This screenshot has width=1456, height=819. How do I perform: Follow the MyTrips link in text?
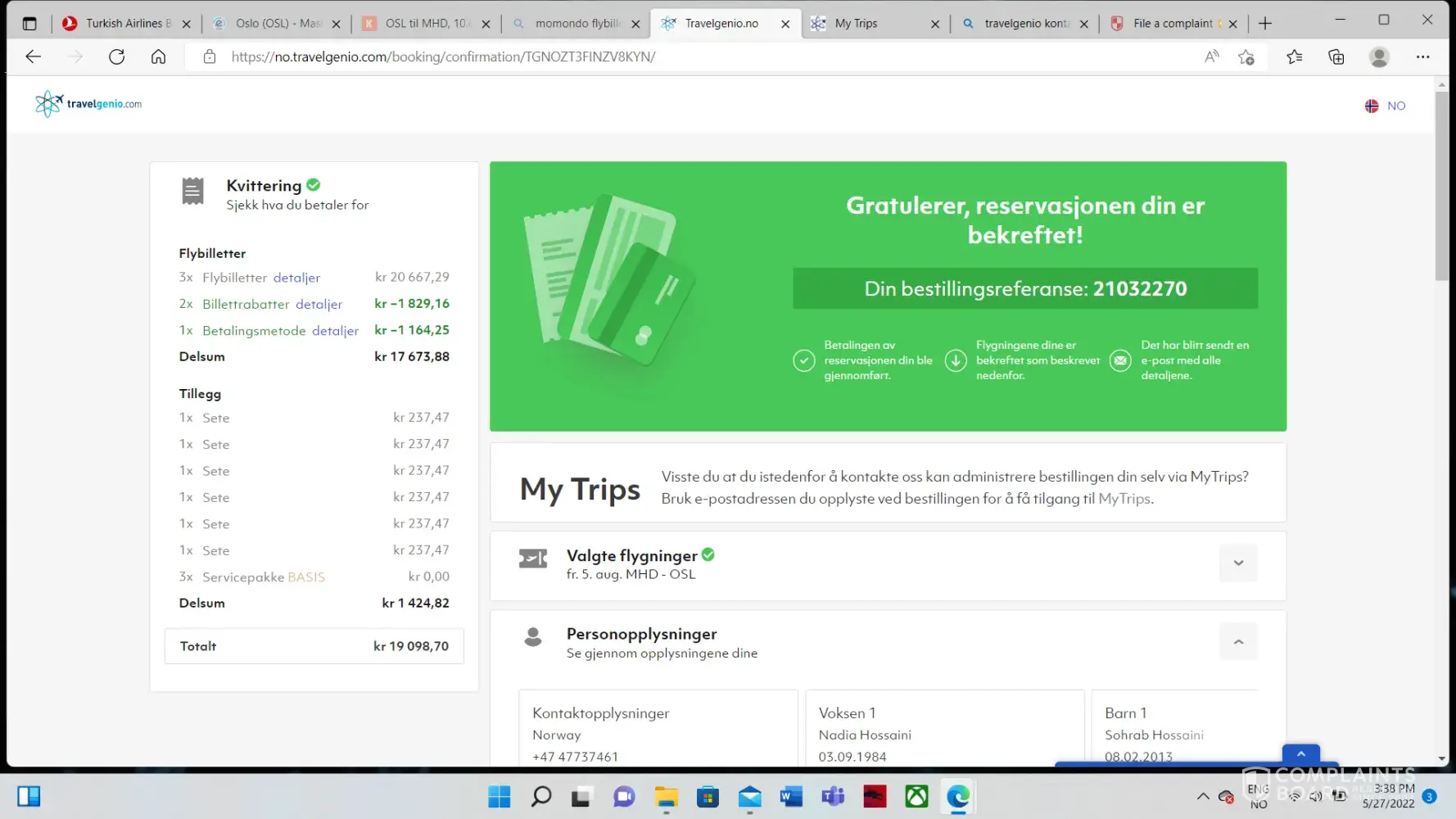click(1124, 499)
